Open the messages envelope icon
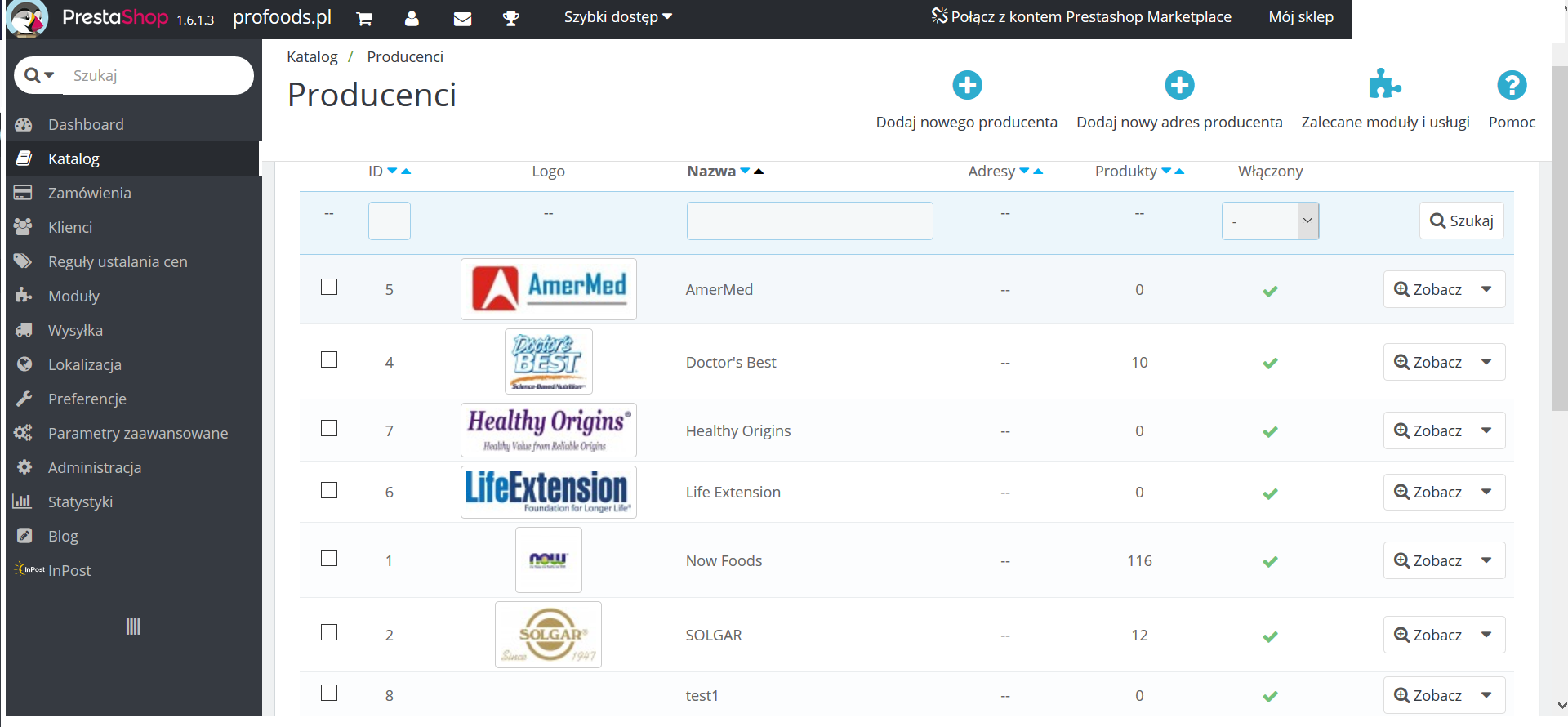This screenshot has height=727, width=1568. [x=462, y=18]
